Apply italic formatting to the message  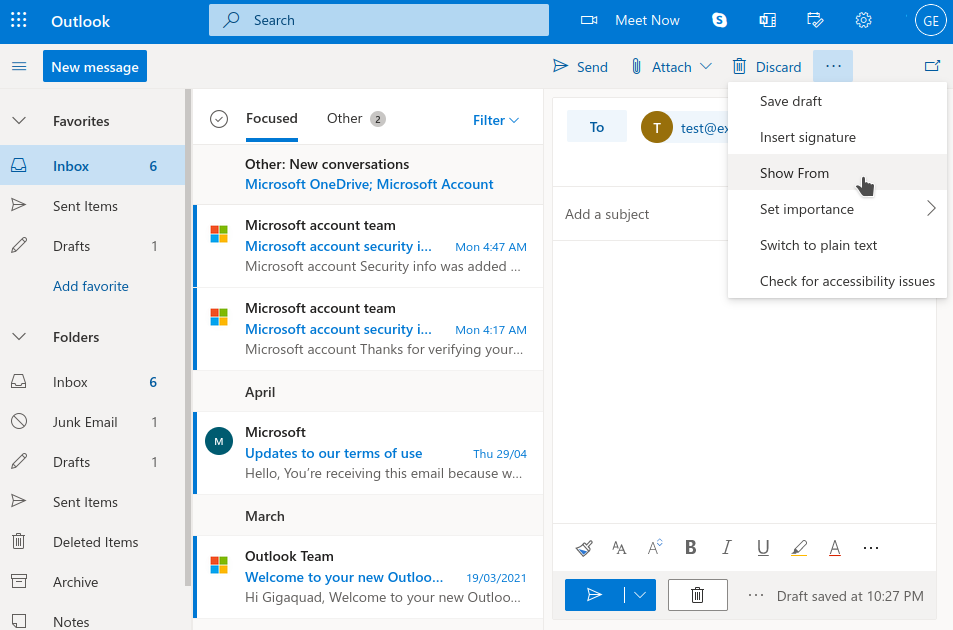[726, 547]
